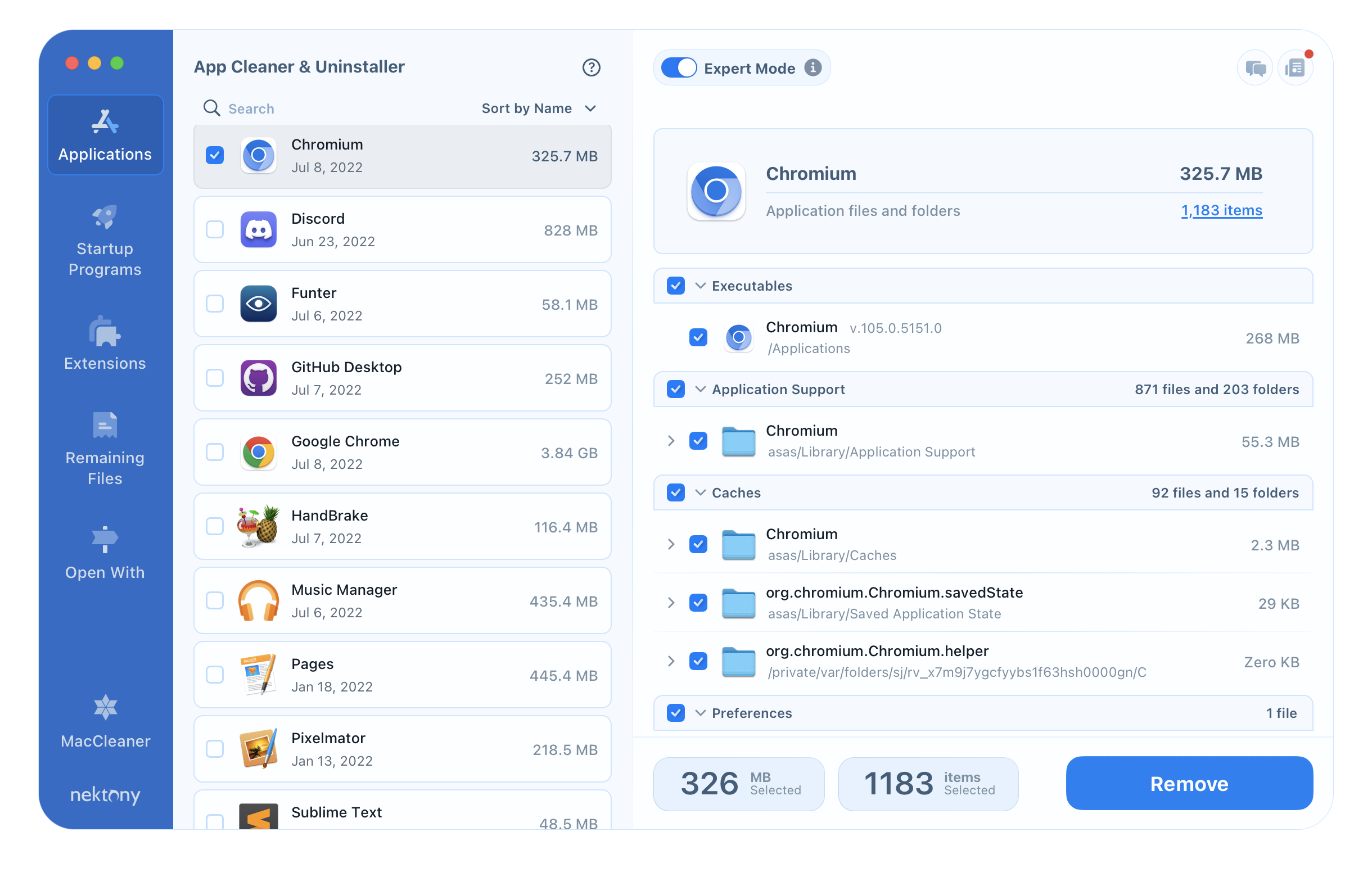This screenshot has width=1372, height=877.
Task: Toggle Expert Mode on/off
Action: pos(679,68)
